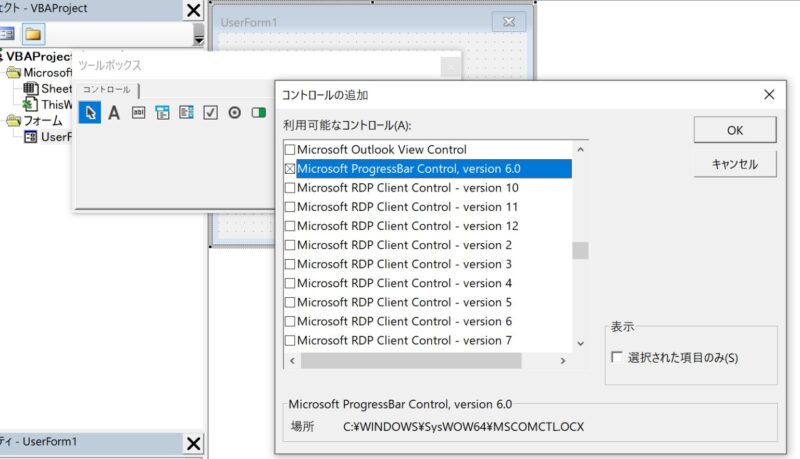Image resolution: width=800 pixels, height=459 pixels.
Task: Select the ToggleButton tool in toolbox
Action: pyautogui.click(x=259, y=113)
